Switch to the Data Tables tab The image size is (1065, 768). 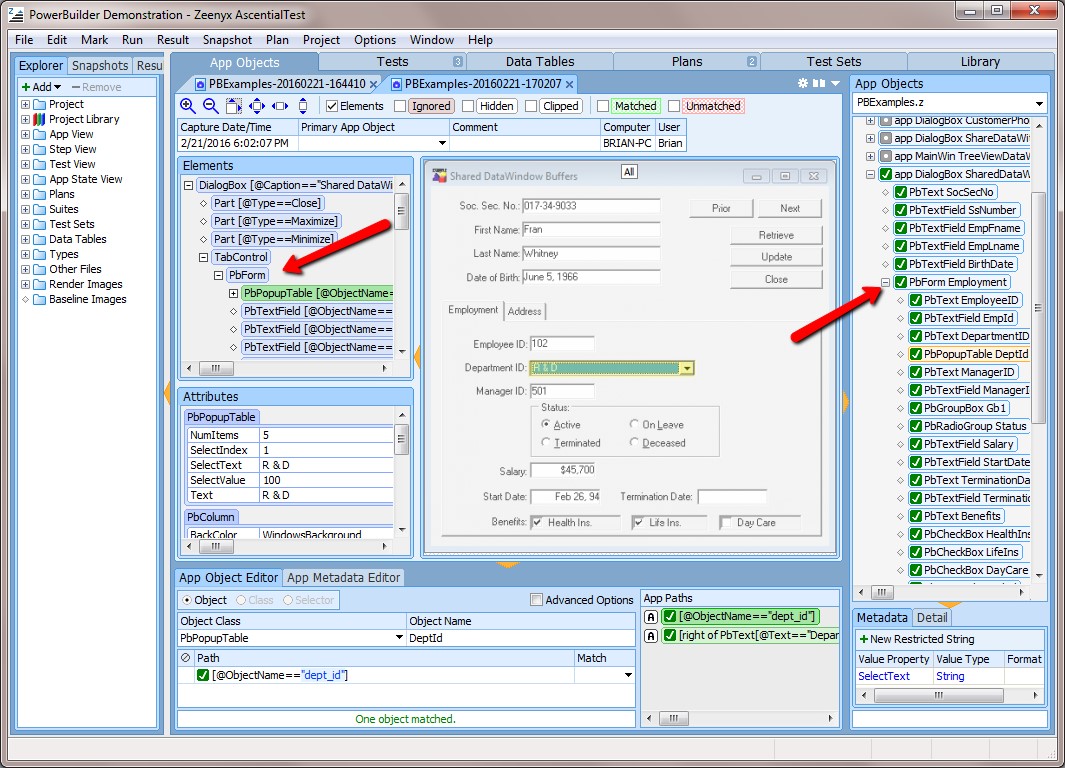click(x=540, y=62)
